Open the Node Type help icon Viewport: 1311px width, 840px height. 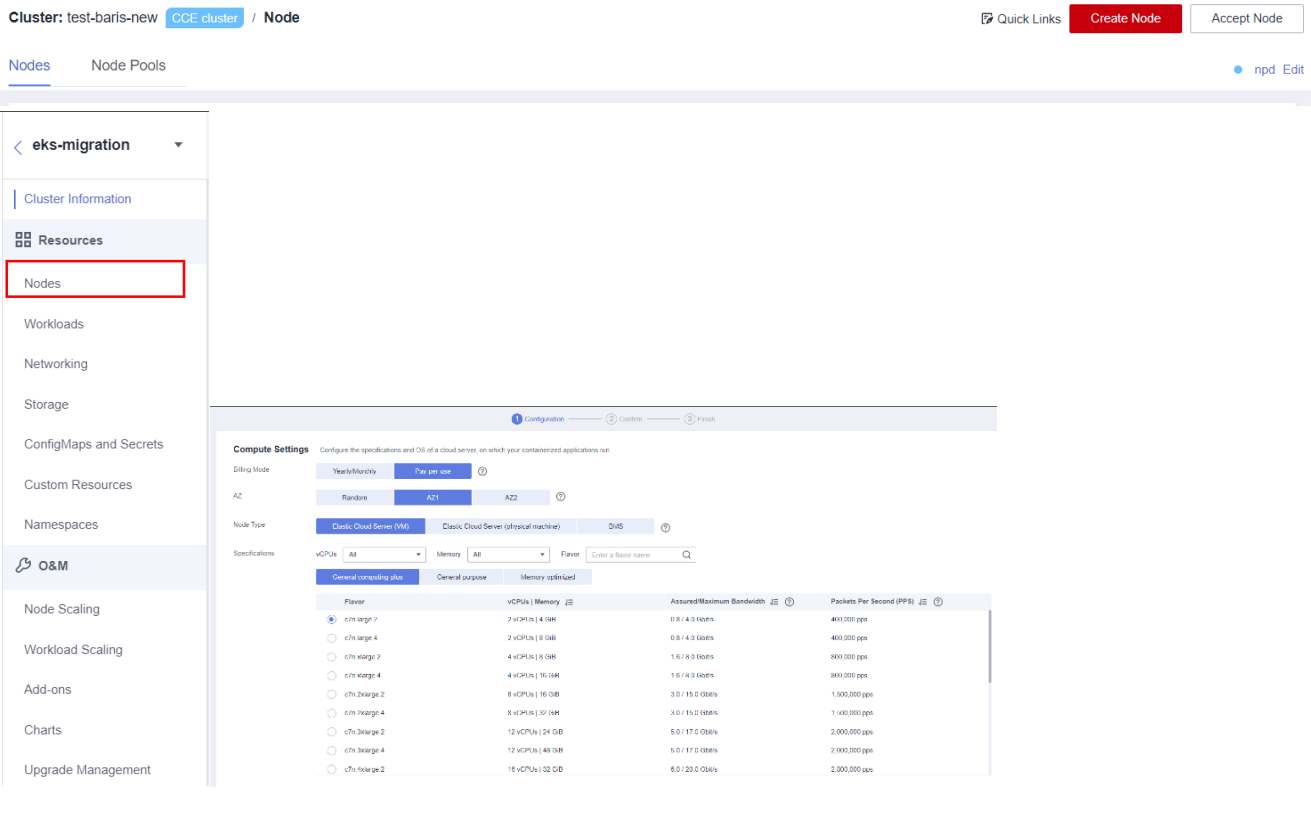point(665,527)
